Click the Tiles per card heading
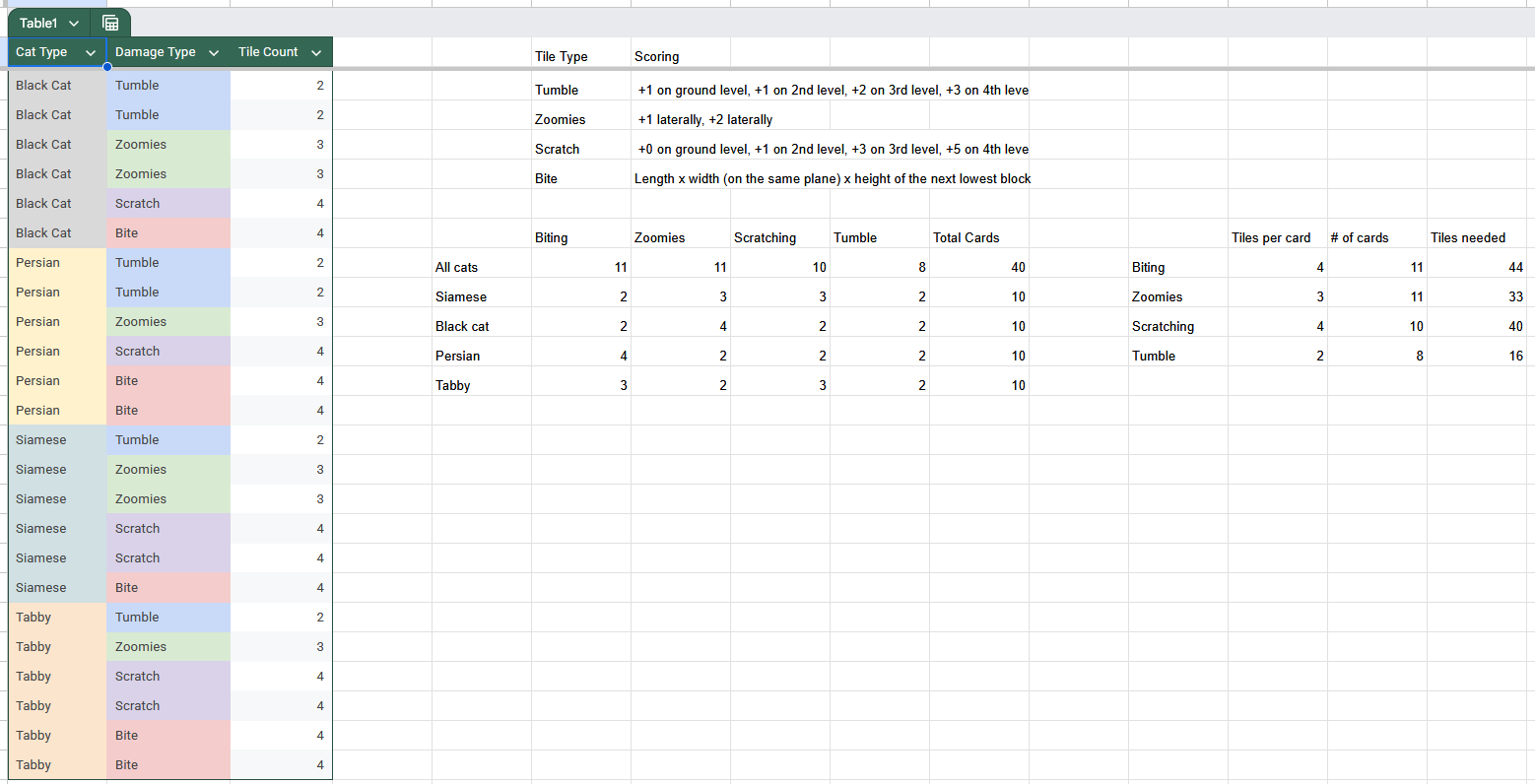The width and height of the screenshot is (1535, 784). tap(1271, 237)
